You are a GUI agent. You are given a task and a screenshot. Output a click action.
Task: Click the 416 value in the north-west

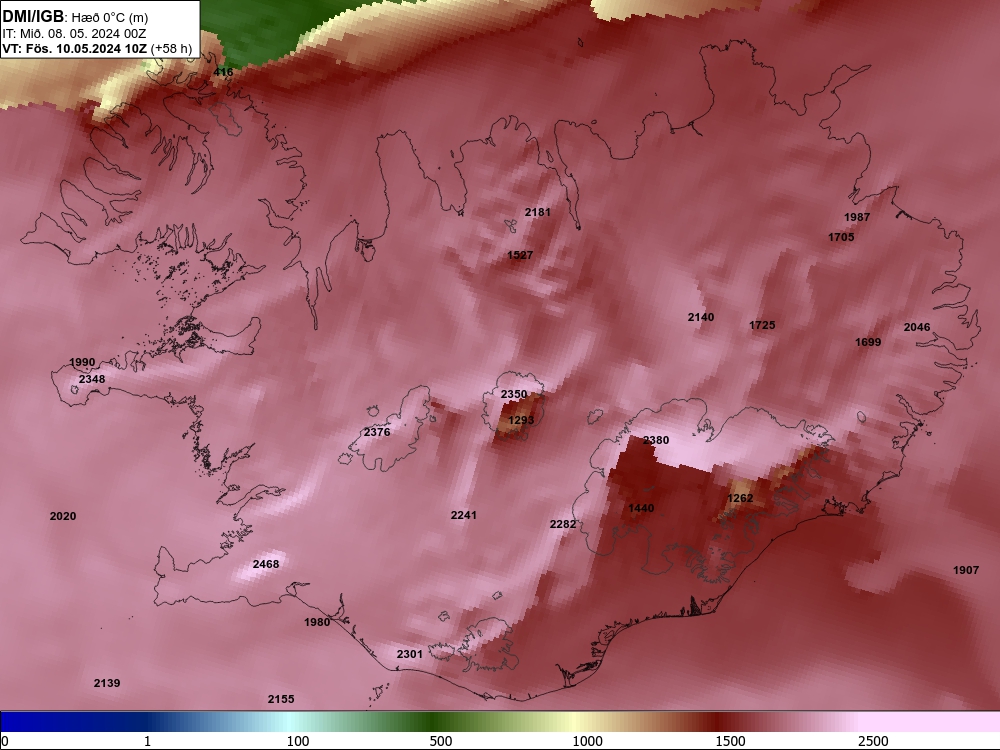click(223, 72)
